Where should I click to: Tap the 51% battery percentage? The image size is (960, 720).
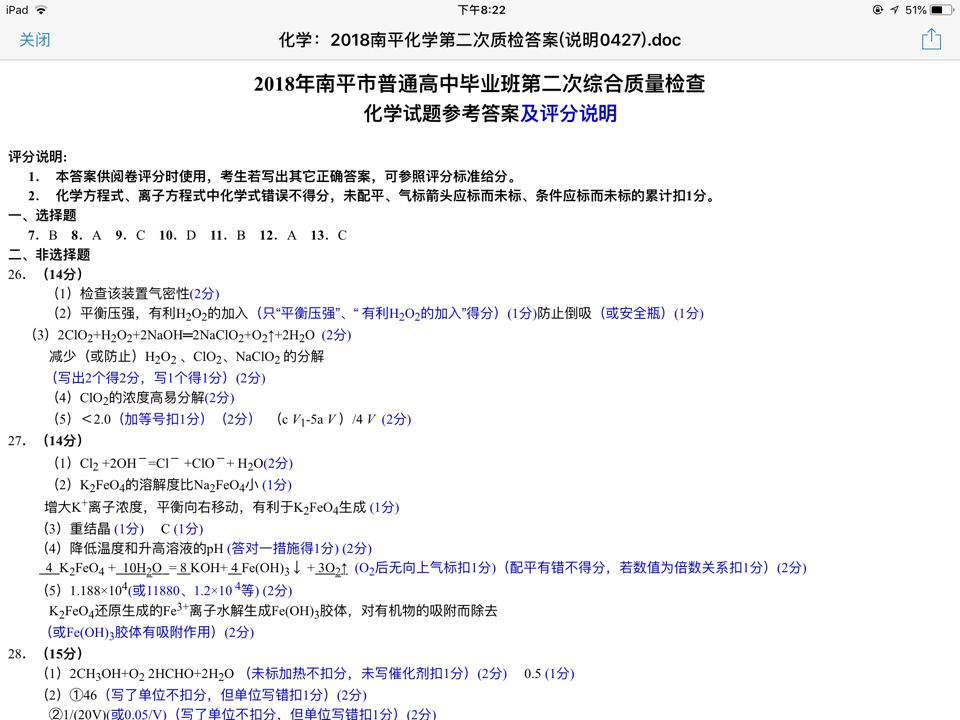tap(915, 9)
